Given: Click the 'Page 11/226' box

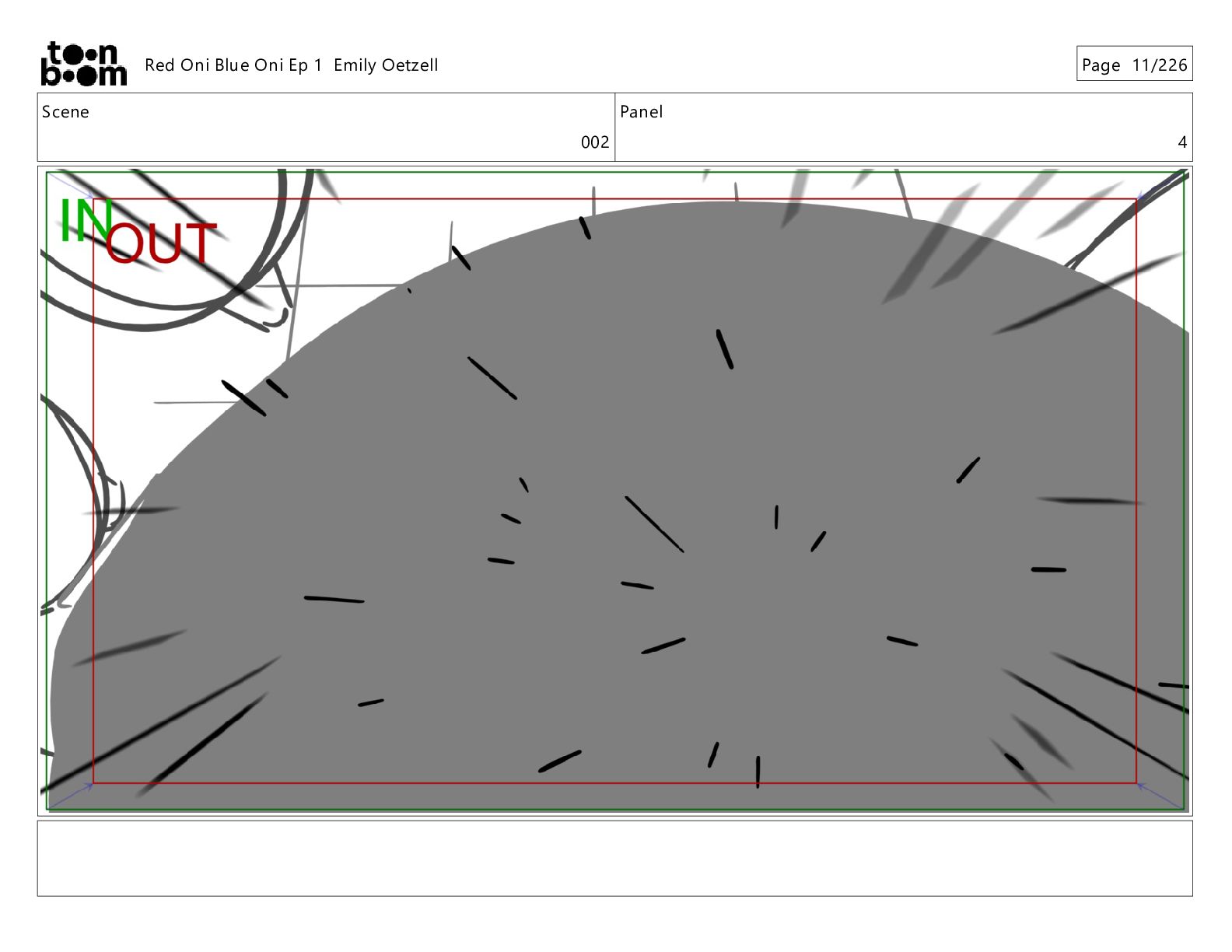Looking at the screenshot, I should tap(1134, 64).
